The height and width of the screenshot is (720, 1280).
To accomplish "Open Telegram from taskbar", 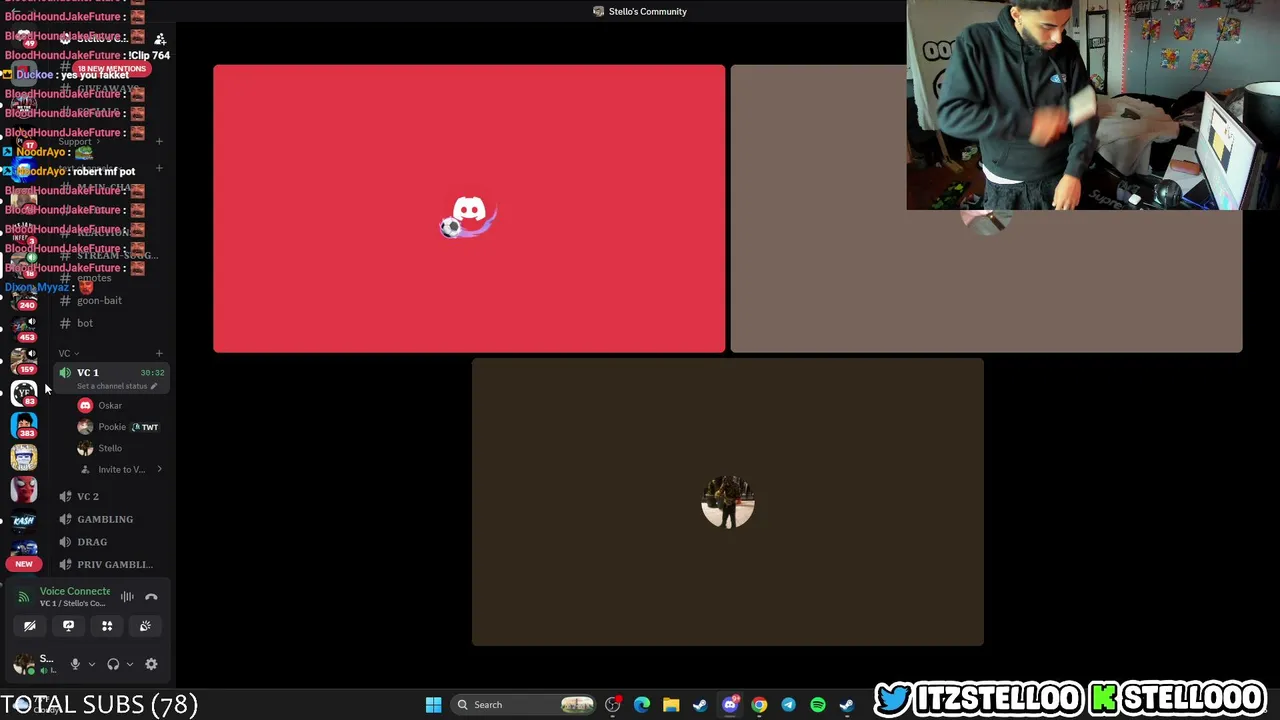I will [788, 705].
